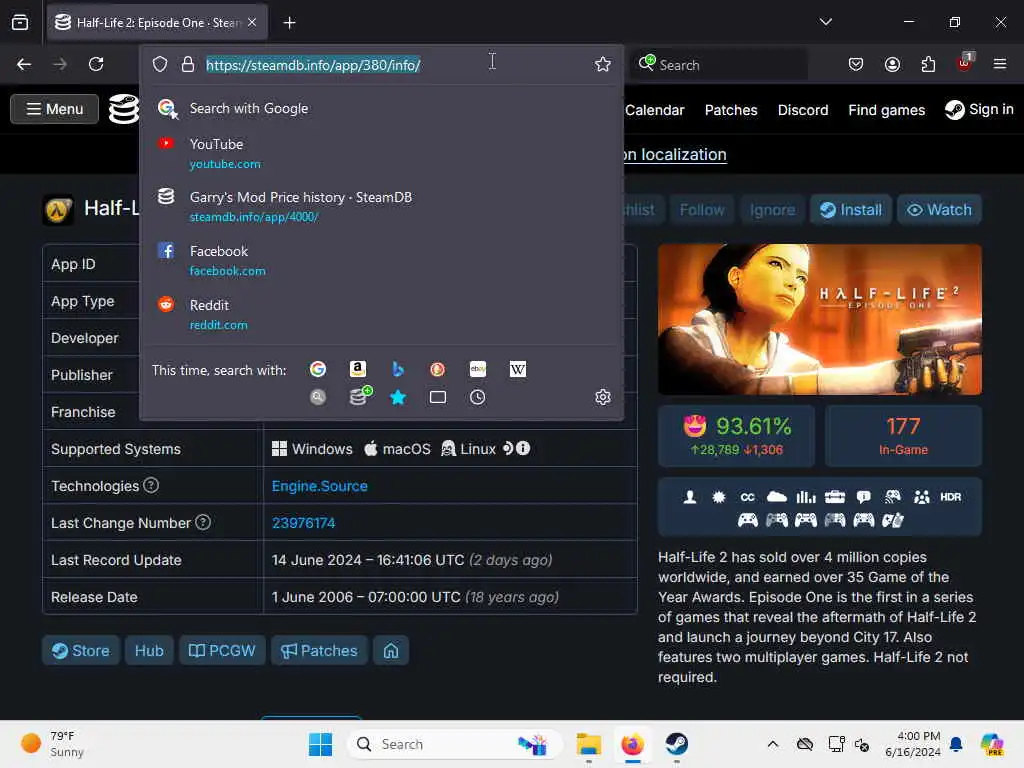
Task: Open Firefox application menu
Action: [x=999, y=64]
